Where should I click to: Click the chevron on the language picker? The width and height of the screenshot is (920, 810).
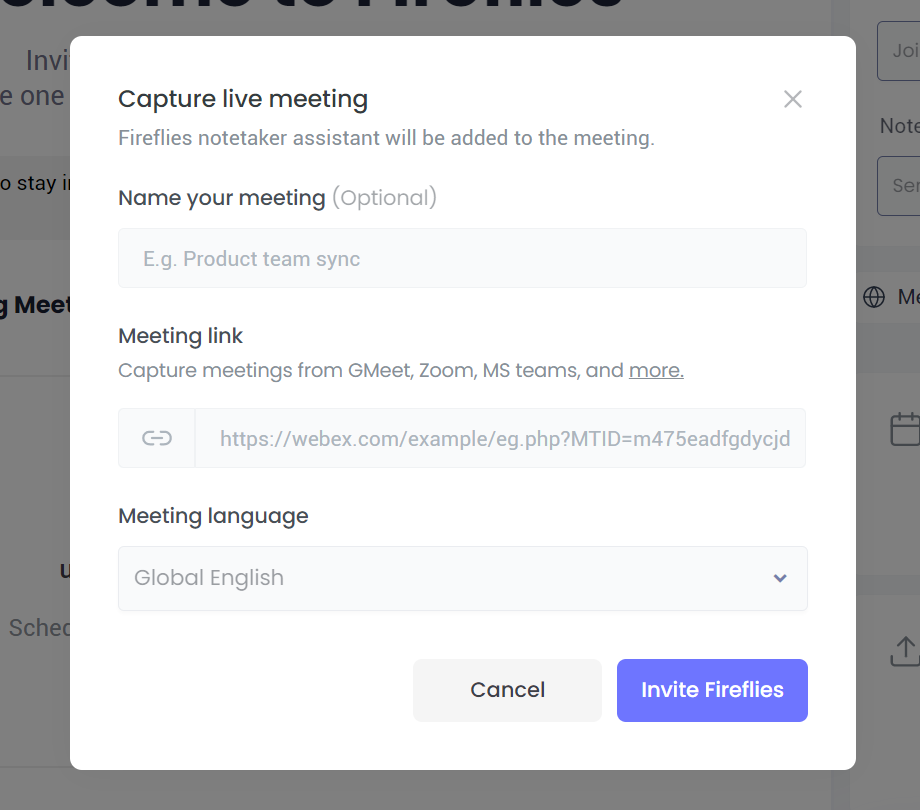[x=779, y=578]
